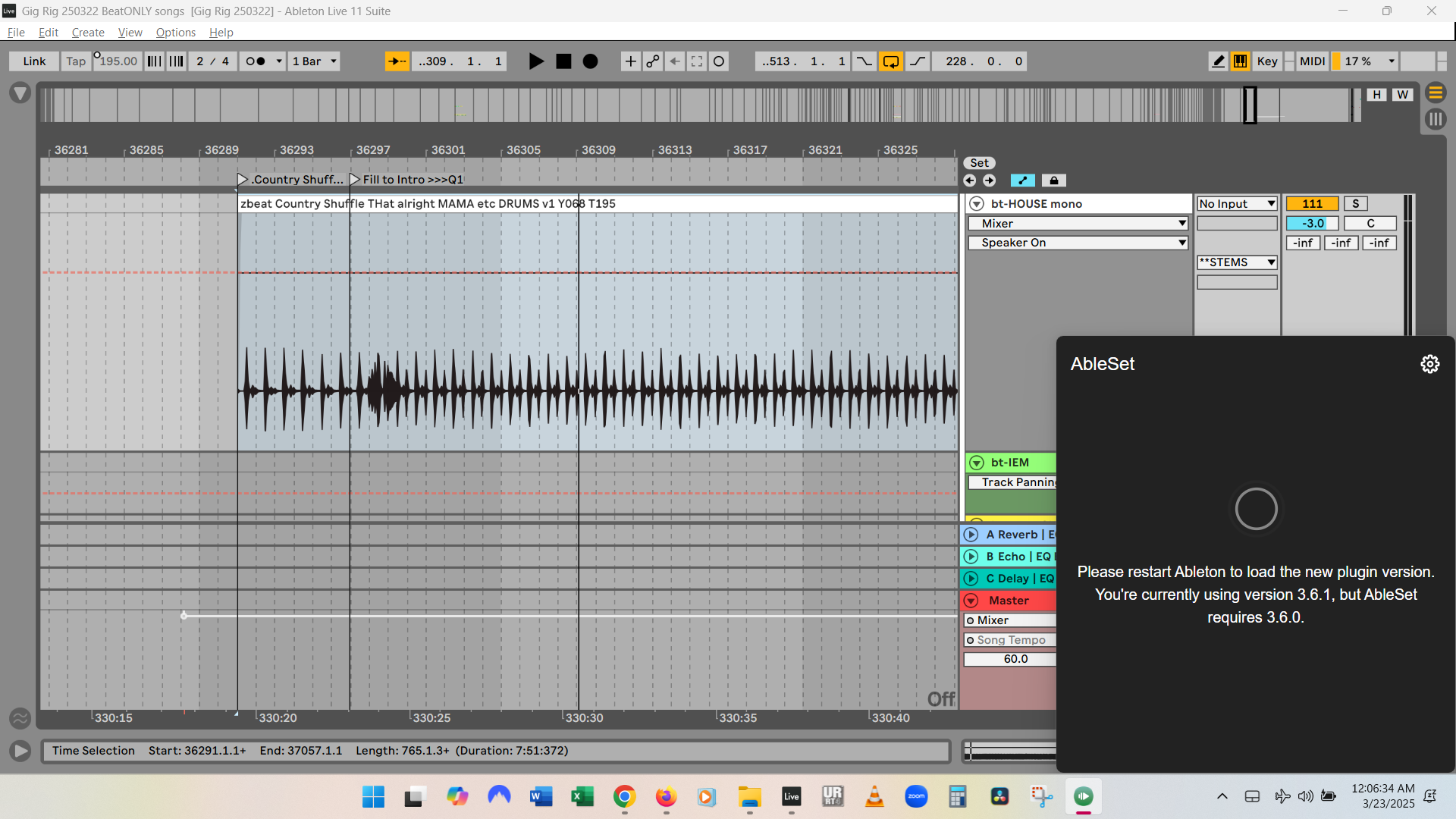Select Fill to Intro >>>Q1 locator

407,180
